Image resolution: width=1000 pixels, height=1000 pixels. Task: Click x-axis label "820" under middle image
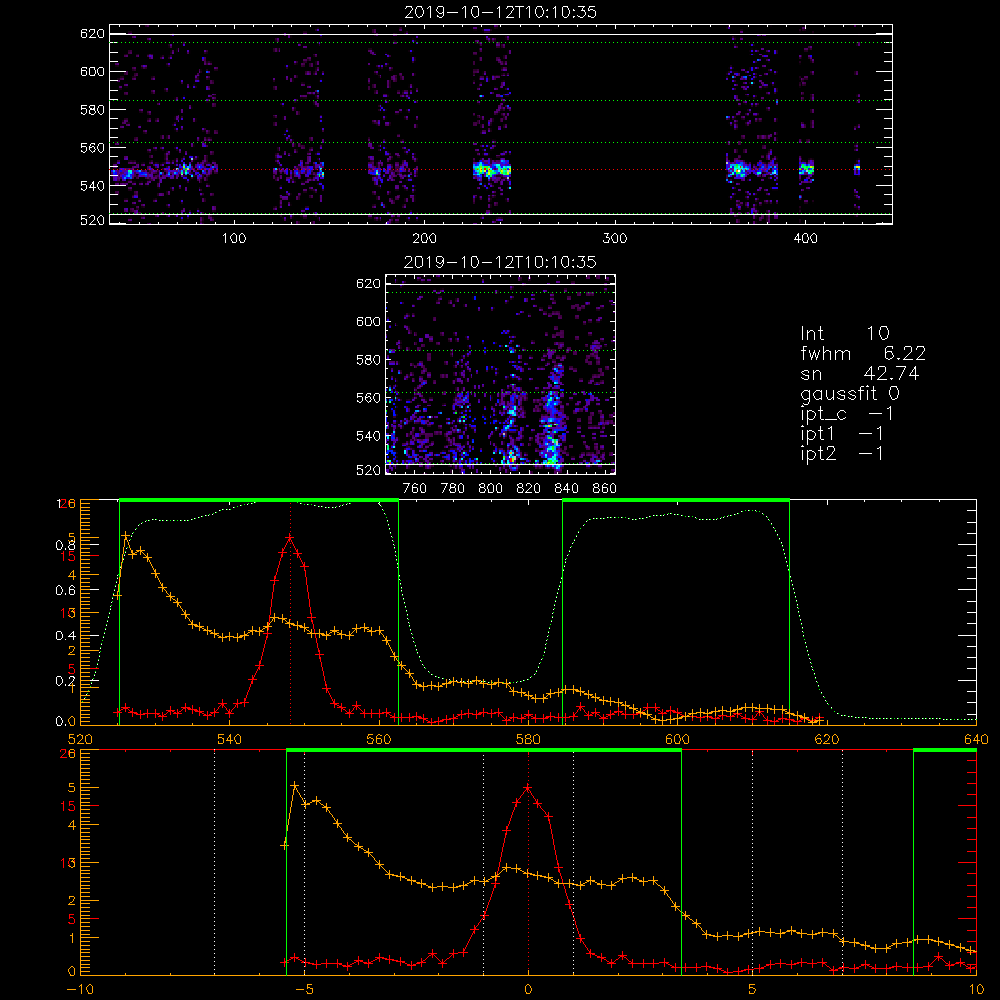[x=529, y=489]
